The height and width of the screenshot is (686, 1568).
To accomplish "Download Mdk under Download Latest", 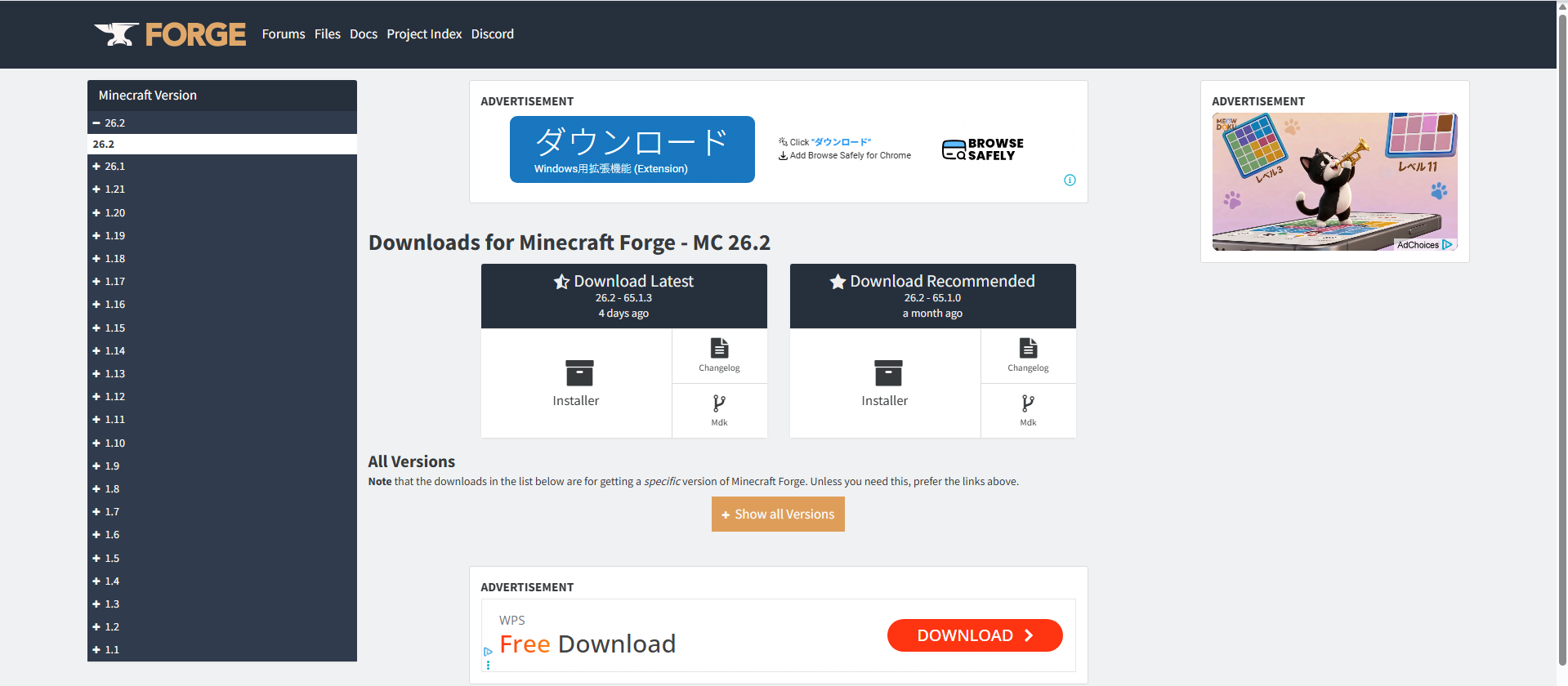I will 719,411.
